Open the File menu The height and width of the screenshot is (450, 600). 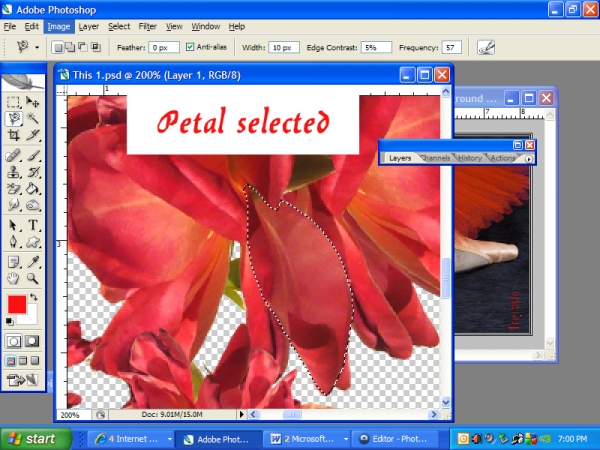pos(10,26)
